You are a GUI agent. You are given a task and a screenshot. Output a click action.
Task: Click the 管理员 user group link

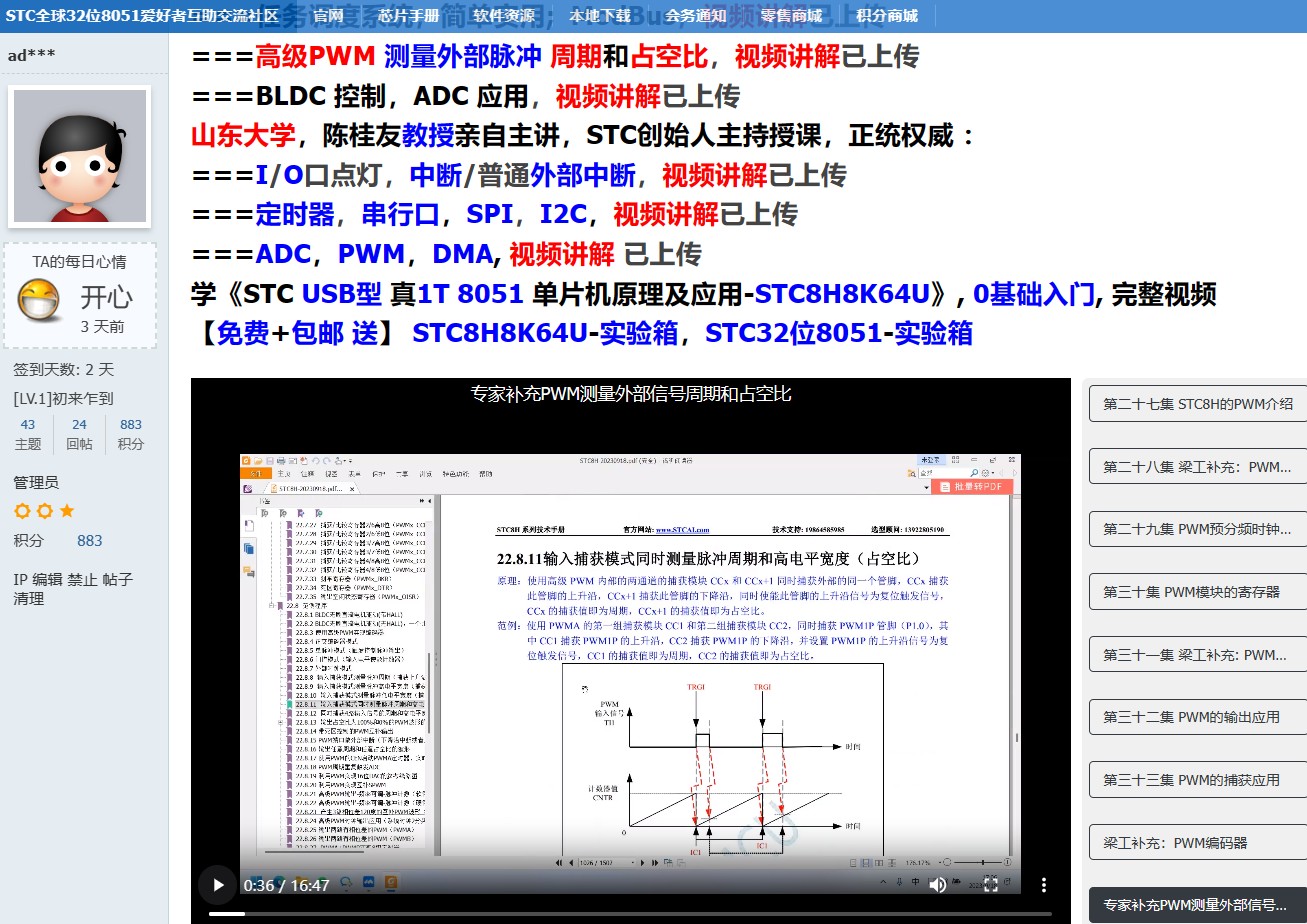click(x=36, y=483)
